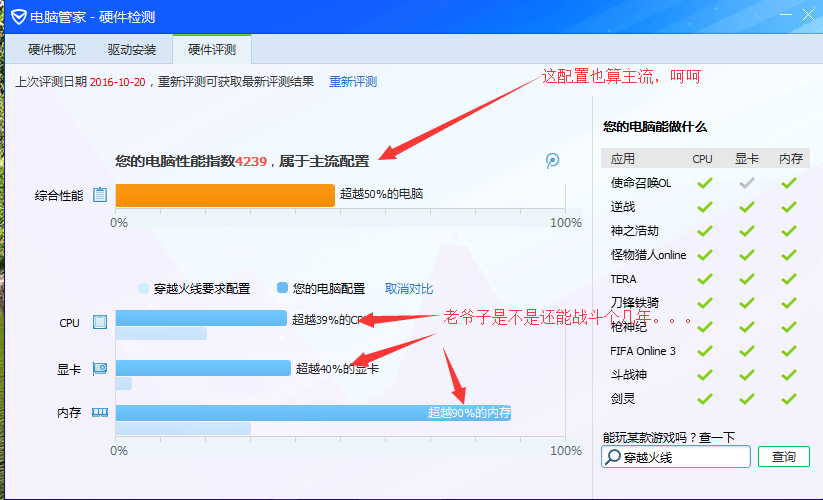Click the 查询 button
Screen dimensions: 823x500
coord(784,456)
